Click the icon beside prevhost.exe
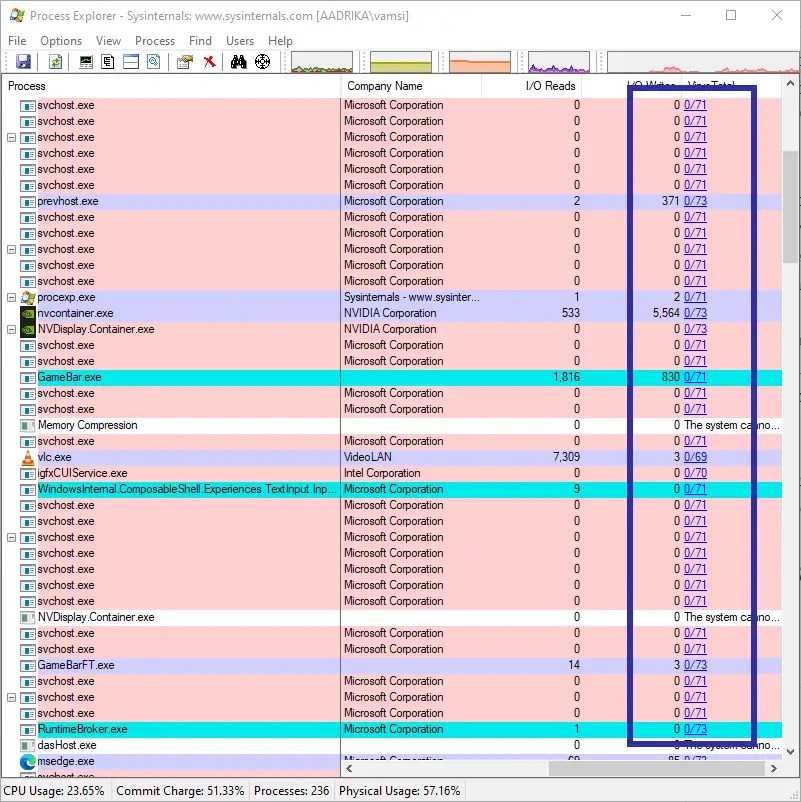This screenshot has width=801, height=802. click(x=27, y=202)
